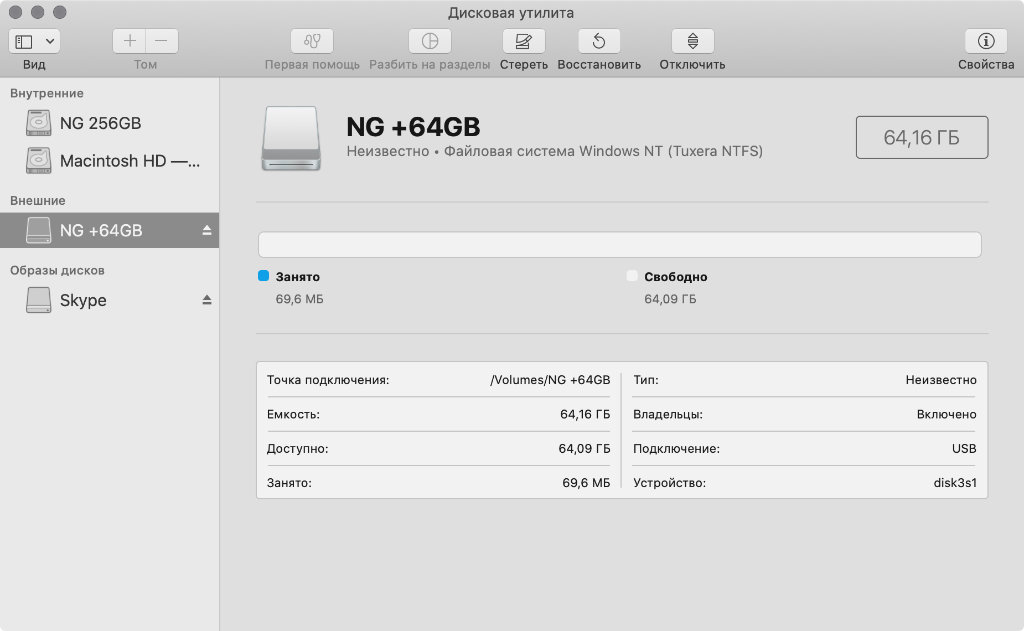
Task: Click the NG 256GB hard drive icon
Action: [x=39, y=123]
